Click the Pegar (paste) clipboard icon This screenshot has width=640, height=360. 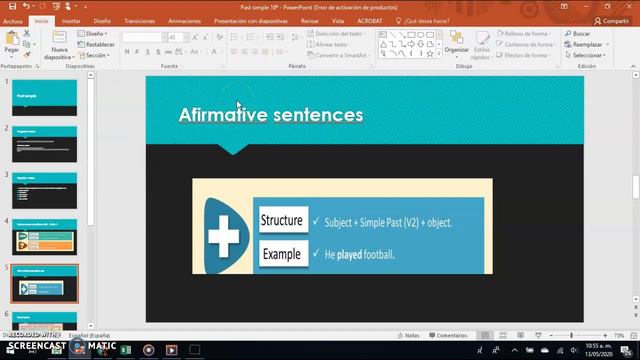tap(12, 38)
